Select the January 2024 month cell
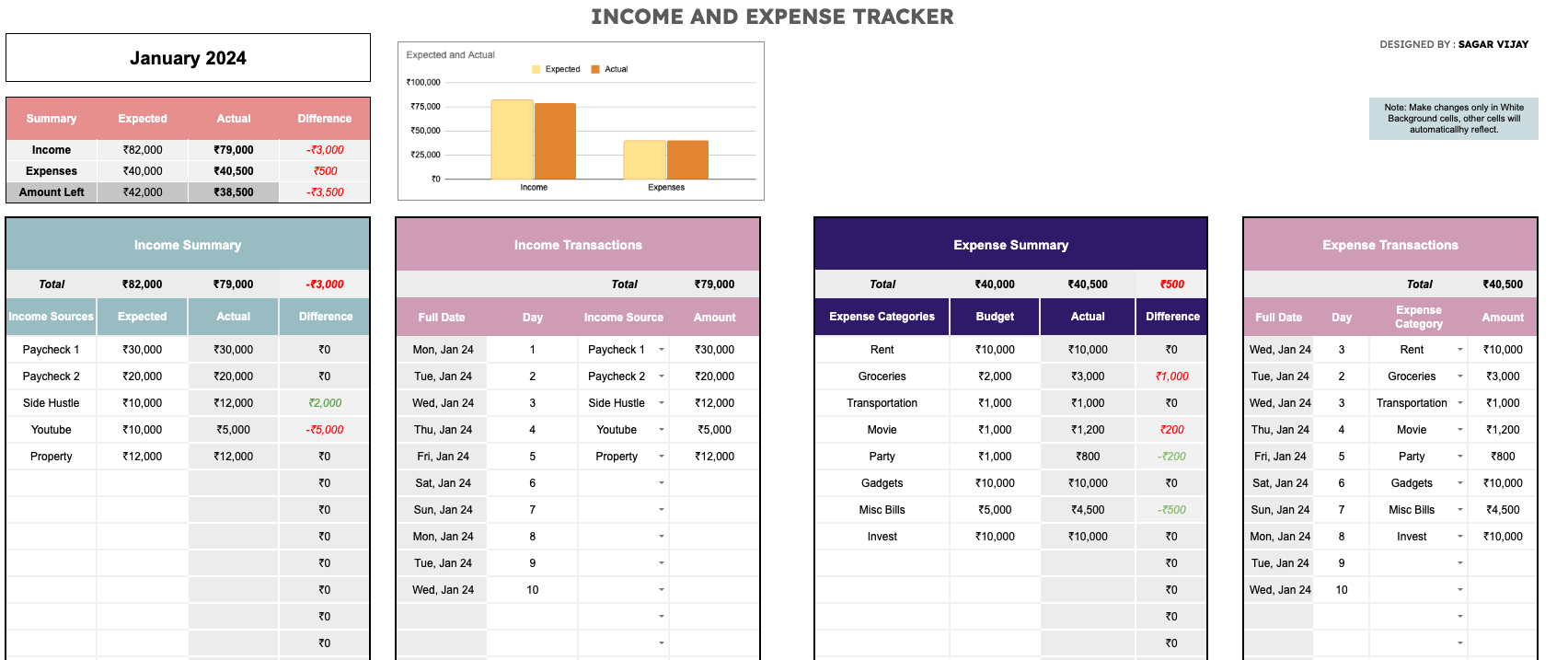Viewport: 1568px width, 660px height. [x=188, y=58]
